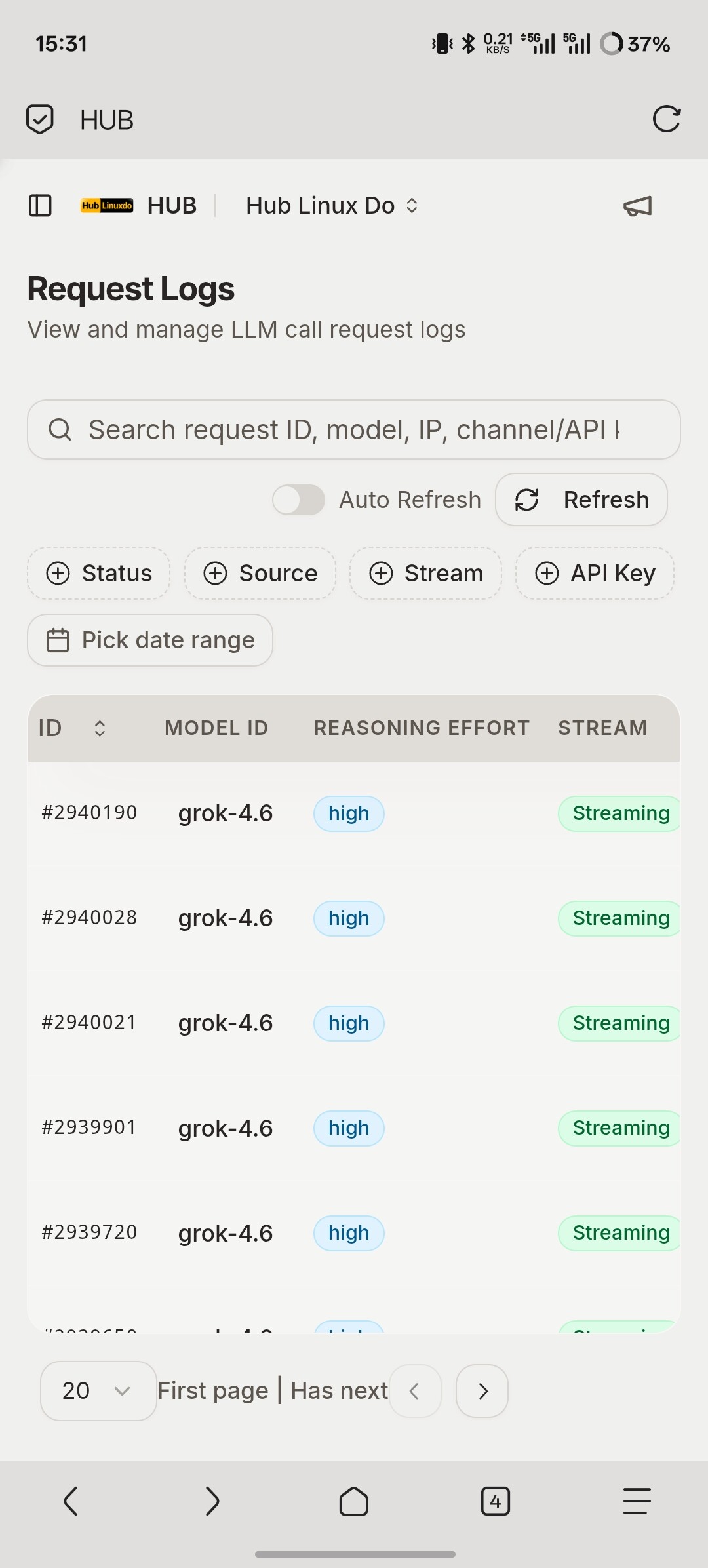The width and height of the screenshot is (708, 1568).
Task: Open request log #2939901
Action: point(89,1127)
